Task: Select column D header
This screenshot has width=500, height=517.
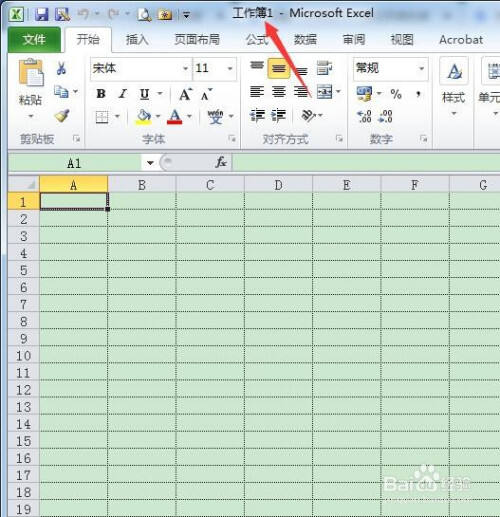Action: pos(279,184)
